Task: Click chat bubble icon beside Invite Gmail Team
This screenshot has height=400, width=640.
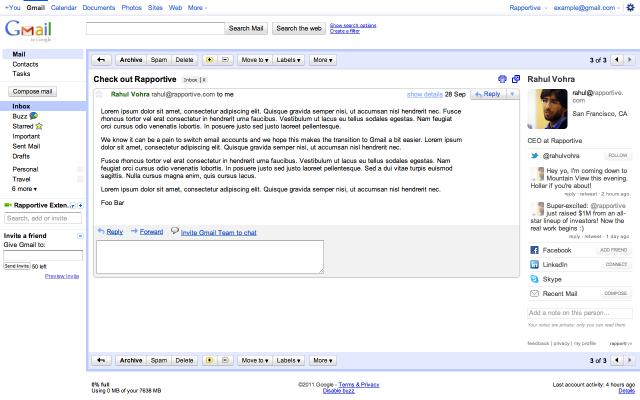Action: point(175,231)
